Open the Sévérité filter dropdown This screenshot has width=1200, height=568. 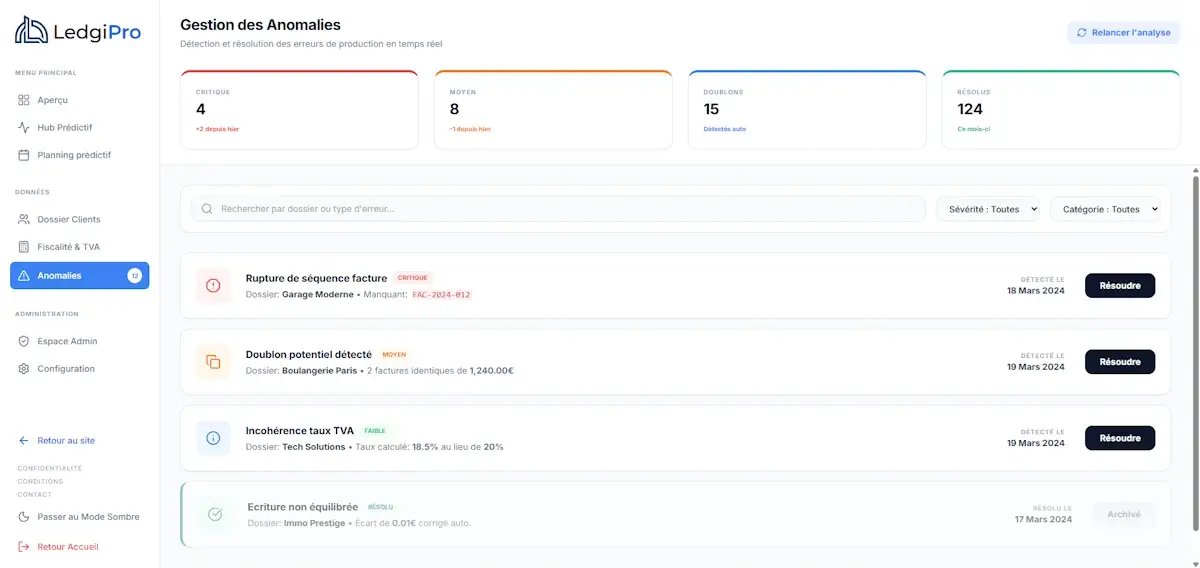(987, 209)
